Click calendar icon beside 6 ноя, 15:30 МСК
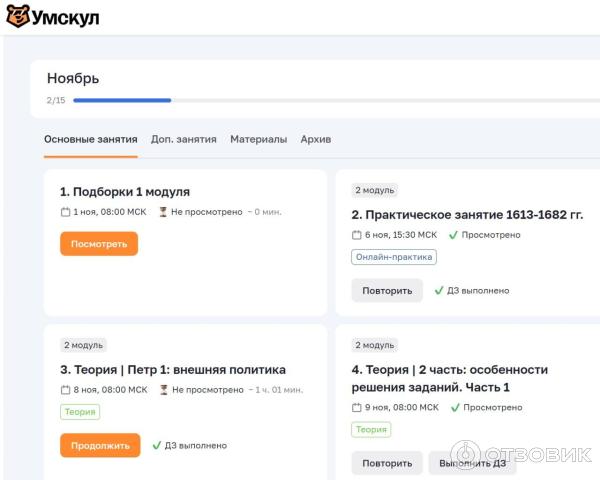The height and width of the screenshot is (480, 600). pyautogui.click(x=357, y=235)
